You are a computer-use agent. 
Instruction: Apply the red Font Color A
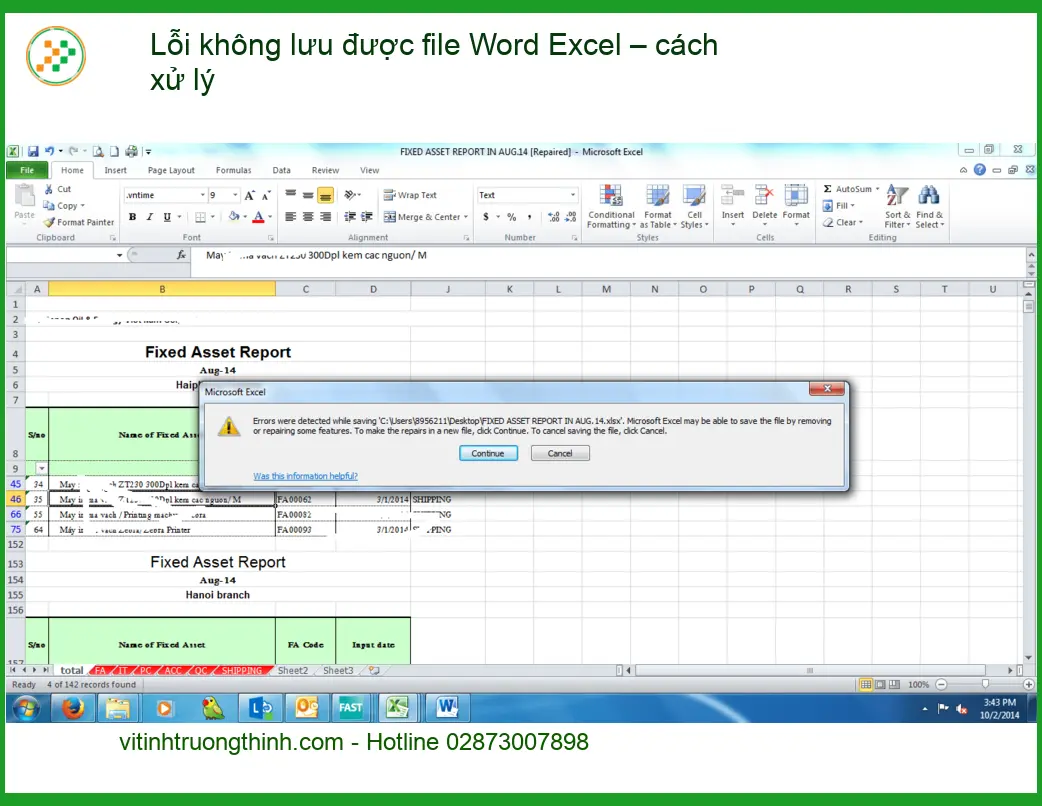(259, 217)
